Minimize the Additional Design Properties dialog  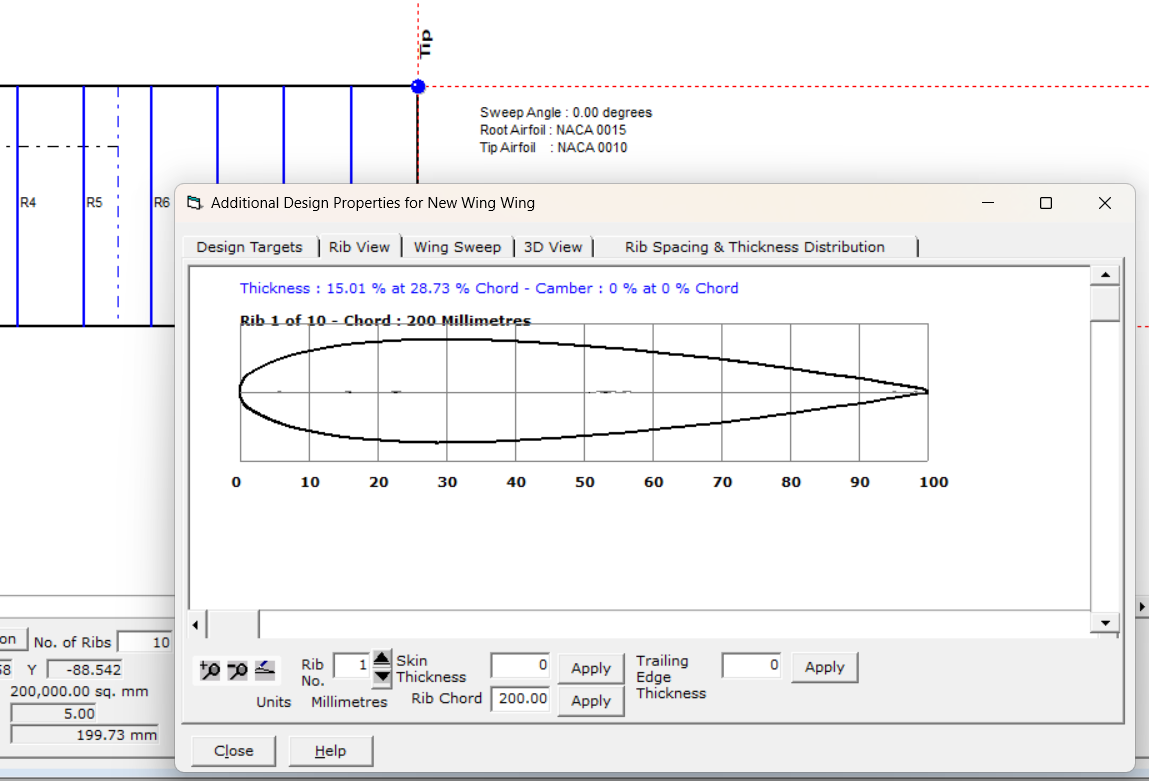pyautogui.click(x=988, y=203)
